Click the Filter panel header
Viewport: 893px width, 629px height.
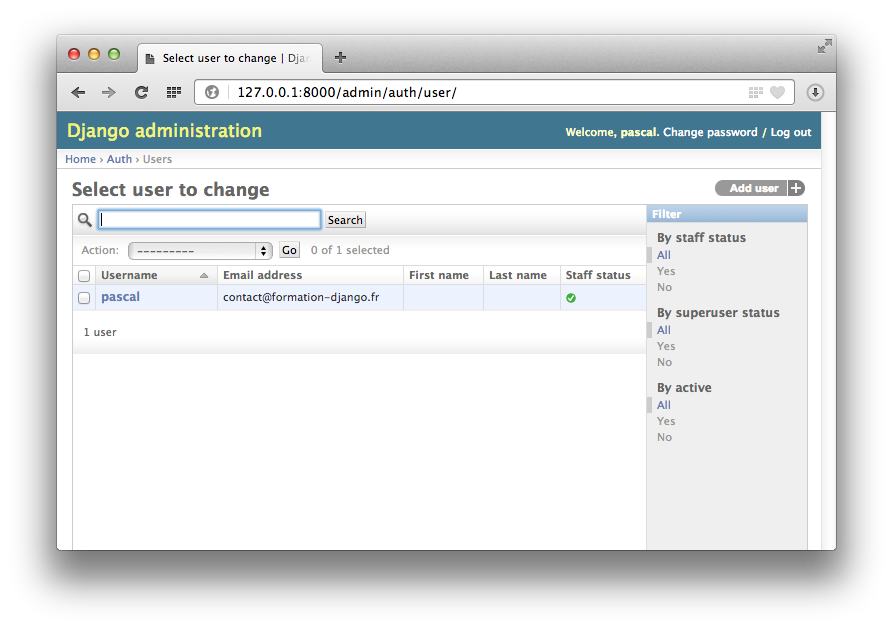[x=727, y=214]
